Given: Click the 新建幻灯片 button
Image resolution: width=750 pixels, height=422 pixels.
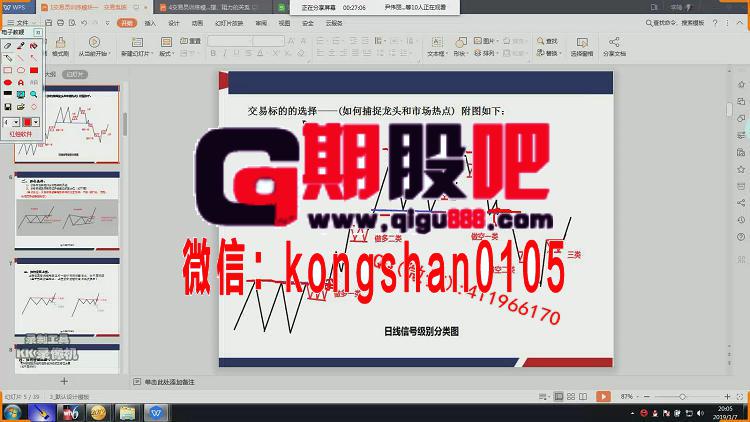Looking at the screenshot, I should pyautogui.click(x=137, y=47).
